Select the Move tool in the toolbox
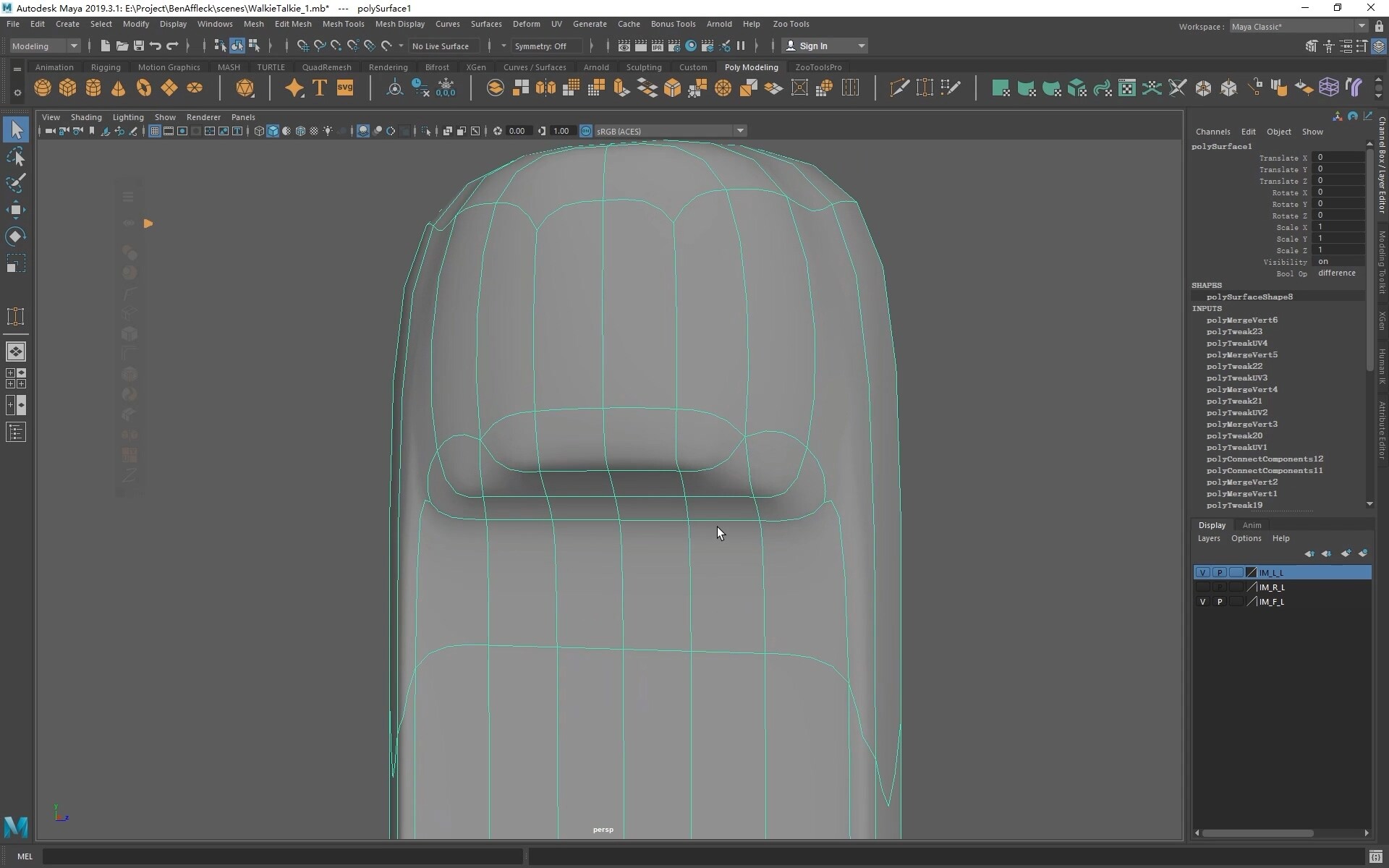 click(x=16, y=210)
